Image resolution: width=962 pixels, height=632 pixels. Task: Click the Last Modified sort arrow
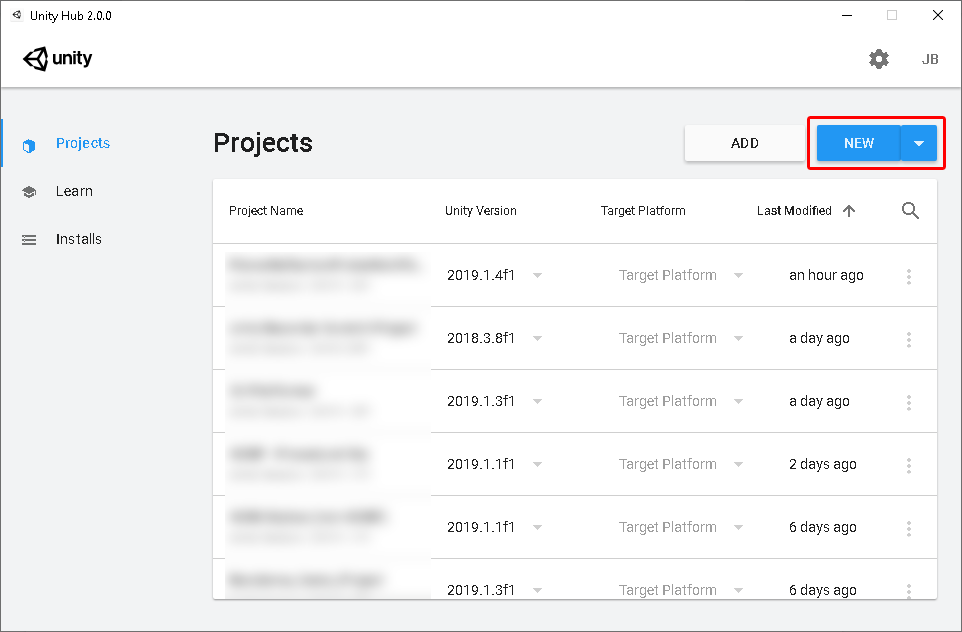[849, 211]
